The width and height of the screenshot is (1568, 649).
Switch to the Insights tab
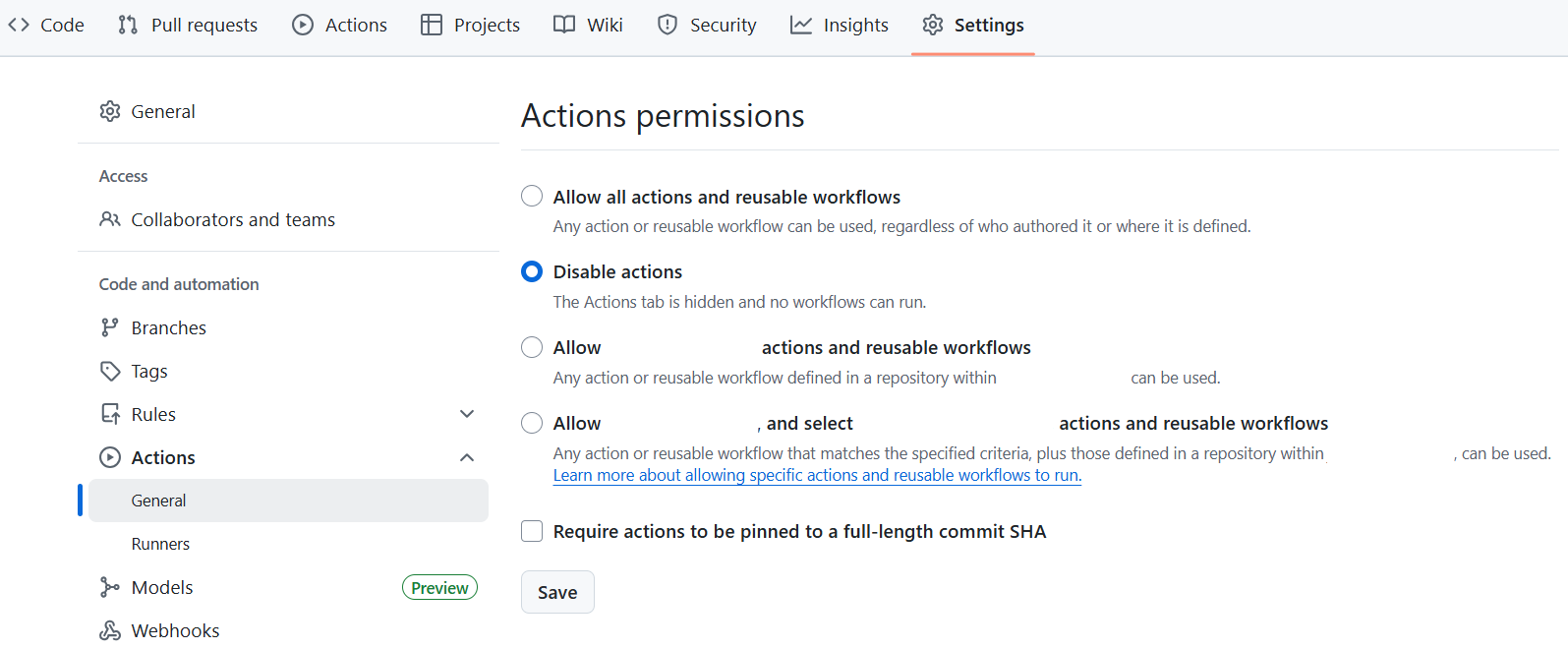[x=855, y=24]
